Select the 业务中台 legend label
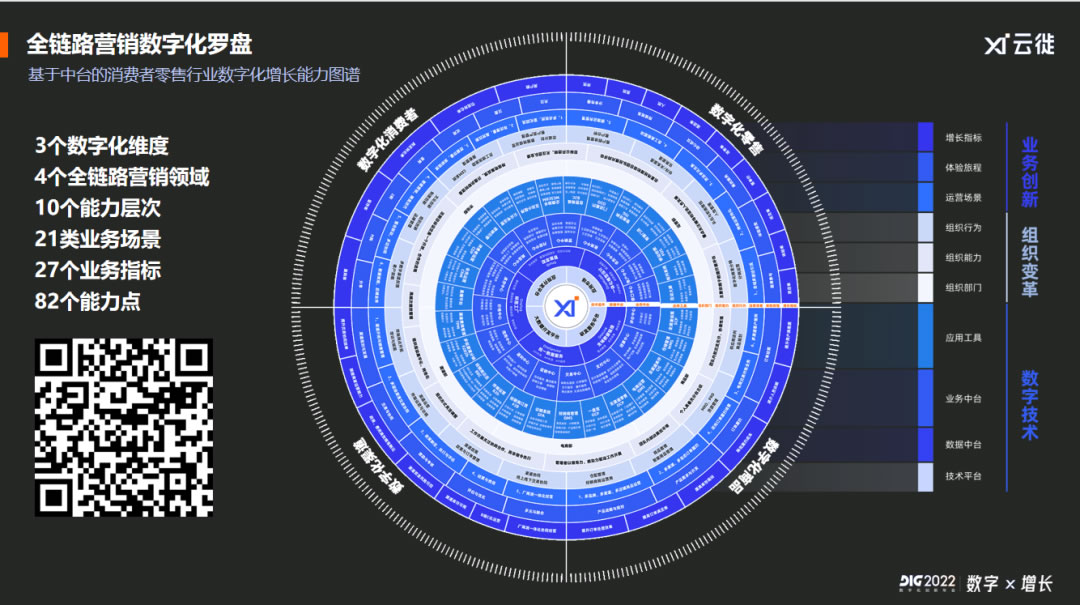 point(963,399)
